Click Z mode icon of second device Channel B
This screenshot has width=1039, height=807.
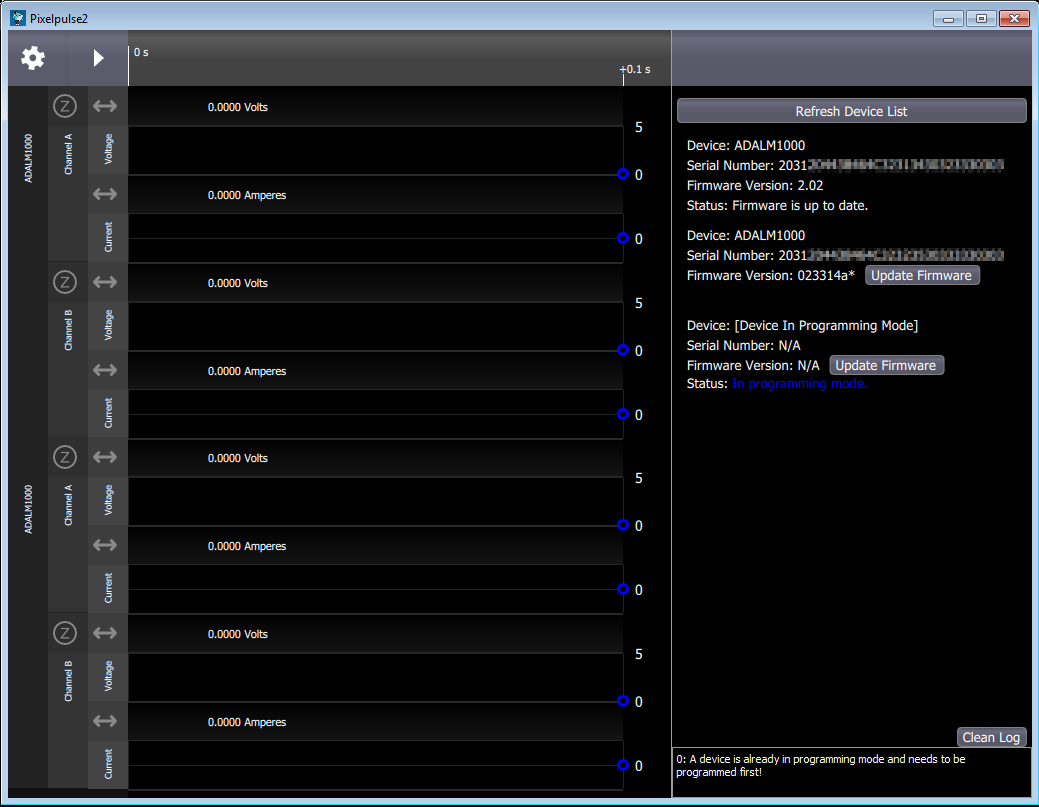tap(65, 633)
